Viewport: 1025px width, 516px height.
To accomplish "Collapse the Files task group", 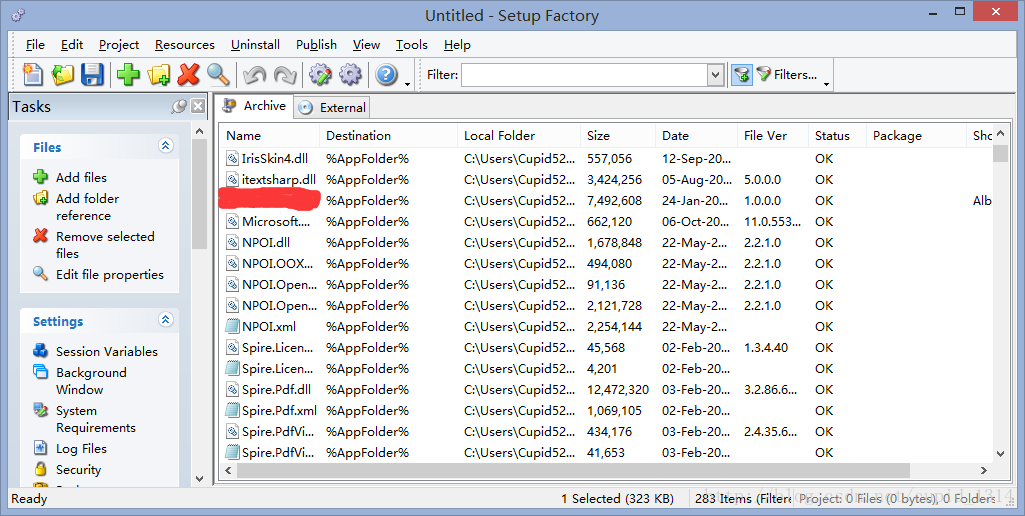I will coord(166,146).
